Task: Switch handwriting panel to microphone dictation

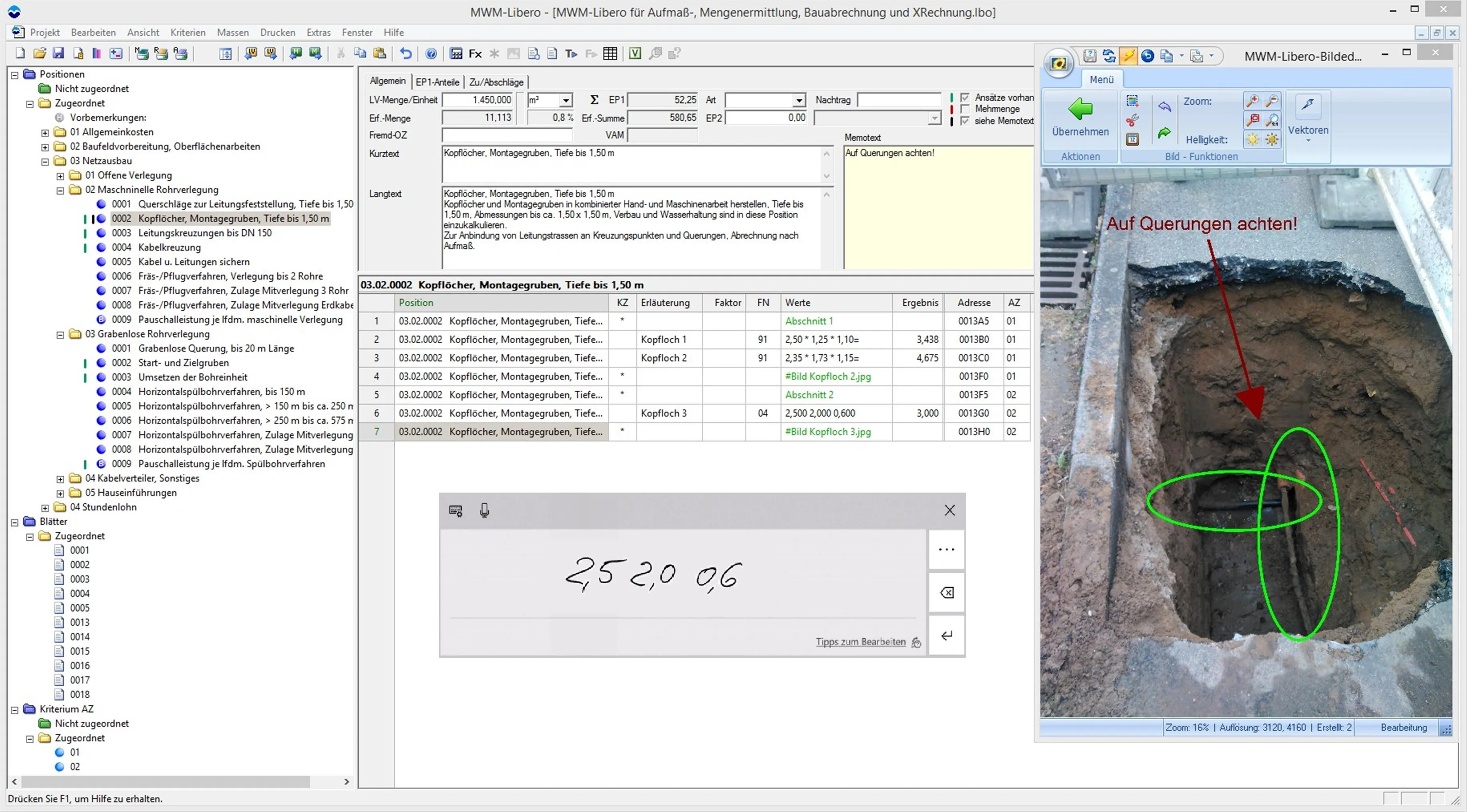Action: click(x=484, y=510)
